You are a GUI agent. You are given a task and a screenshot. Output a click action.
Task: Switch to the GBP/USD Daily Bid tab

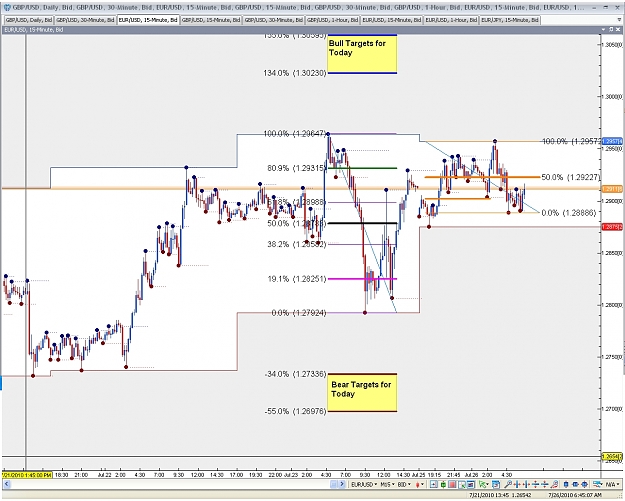[29, 20]
